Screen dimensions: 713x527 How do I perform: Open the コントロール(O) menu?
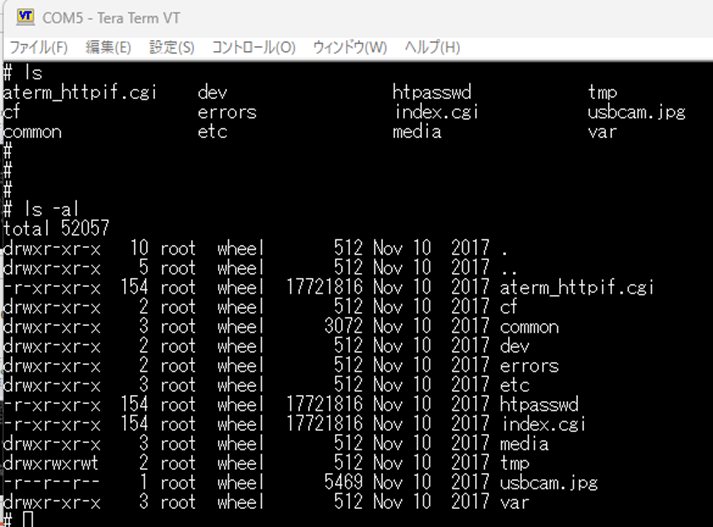pyautogui.click(x=253, y=47)
